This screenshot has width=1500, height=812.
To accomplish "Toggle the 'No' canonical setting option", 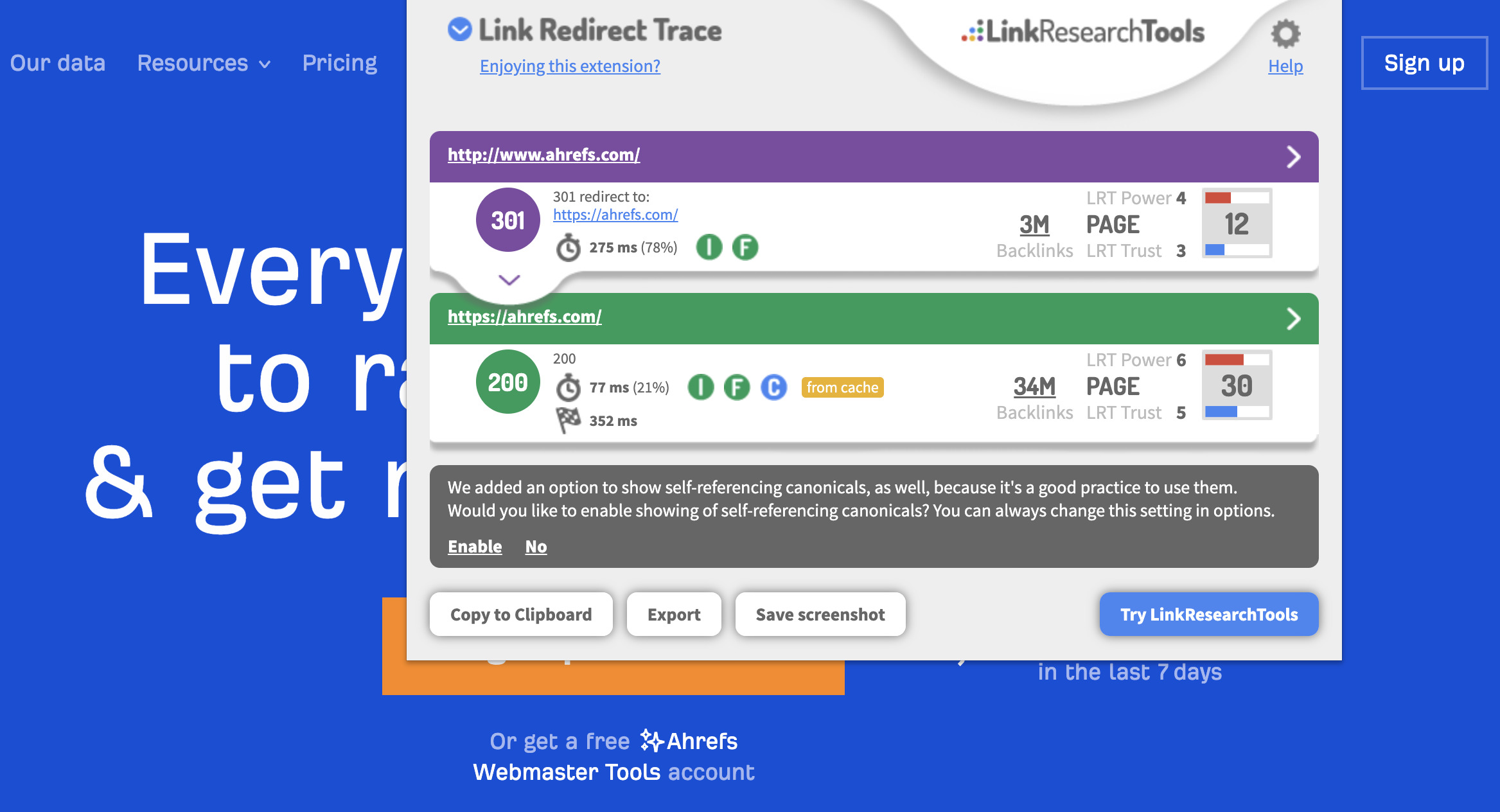I will click(537, 546).
